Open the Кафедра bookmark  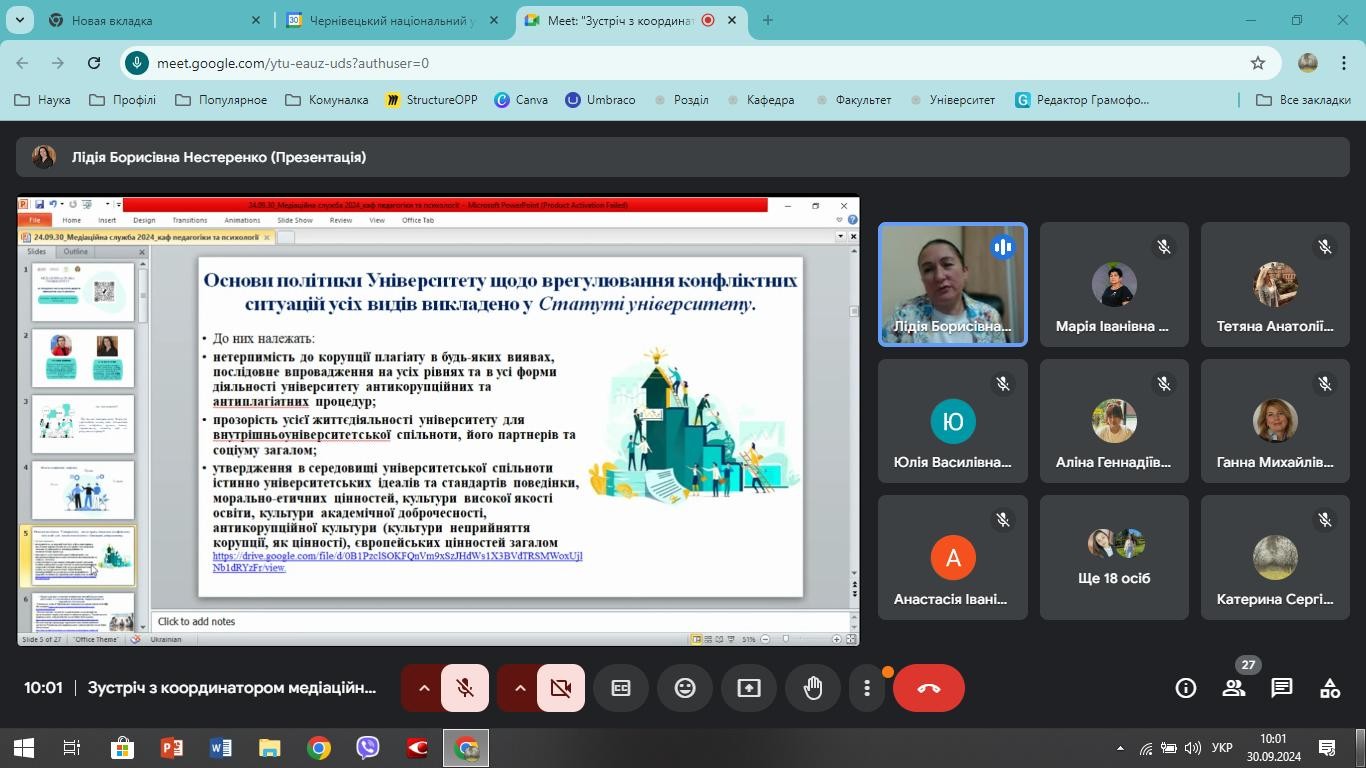tap(761, 100)
